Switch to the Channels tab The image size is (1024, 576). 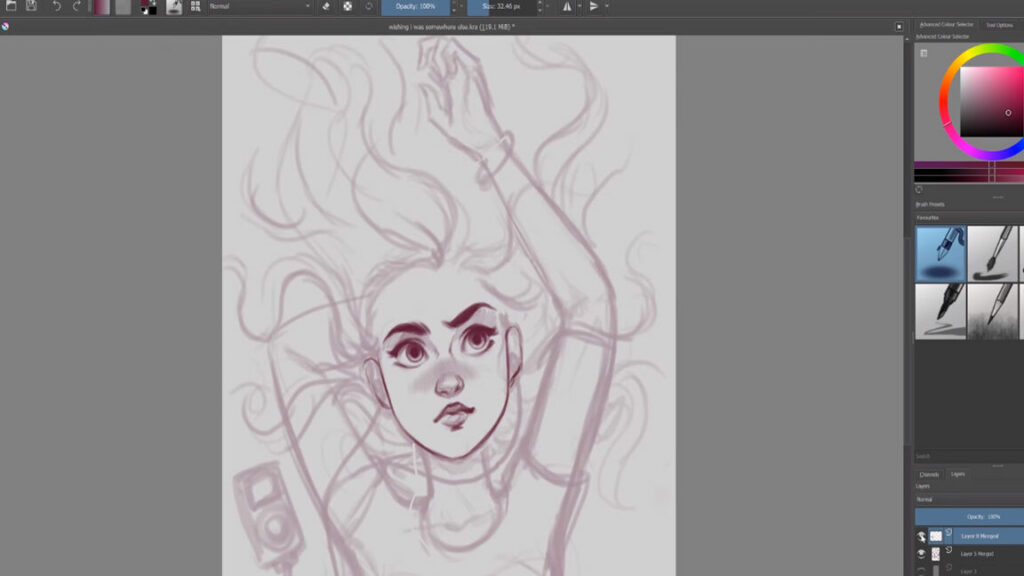[929, 474]
